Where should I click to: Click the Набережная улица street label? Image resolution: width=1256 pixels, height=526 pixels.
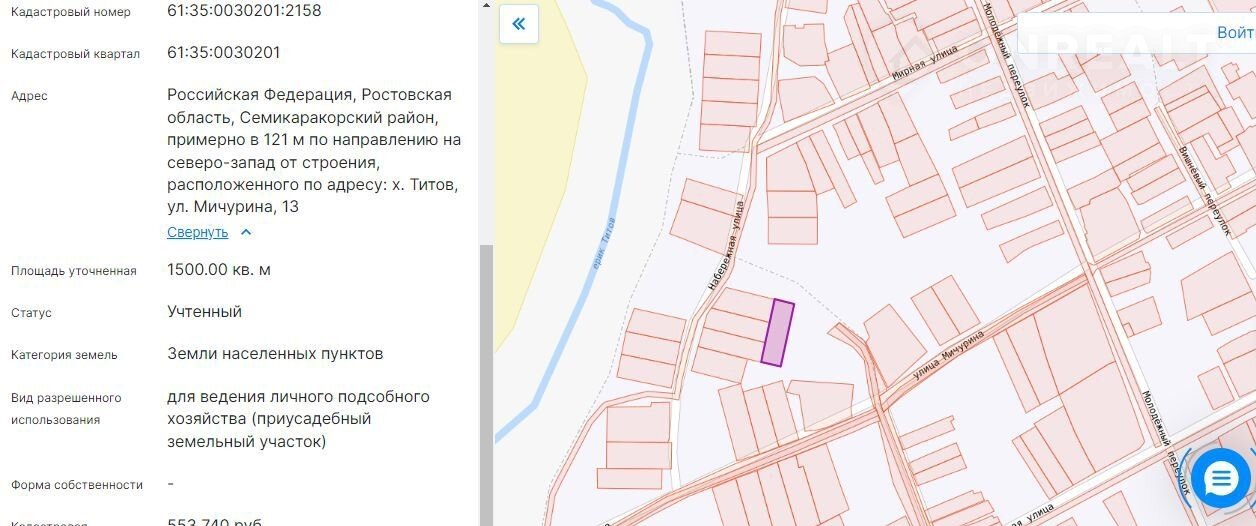tap(728, 245)
